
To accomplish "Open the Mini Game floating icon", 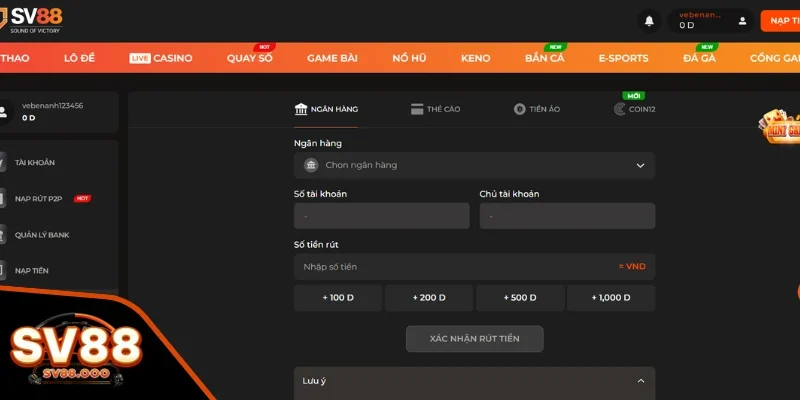I will 779,126.
